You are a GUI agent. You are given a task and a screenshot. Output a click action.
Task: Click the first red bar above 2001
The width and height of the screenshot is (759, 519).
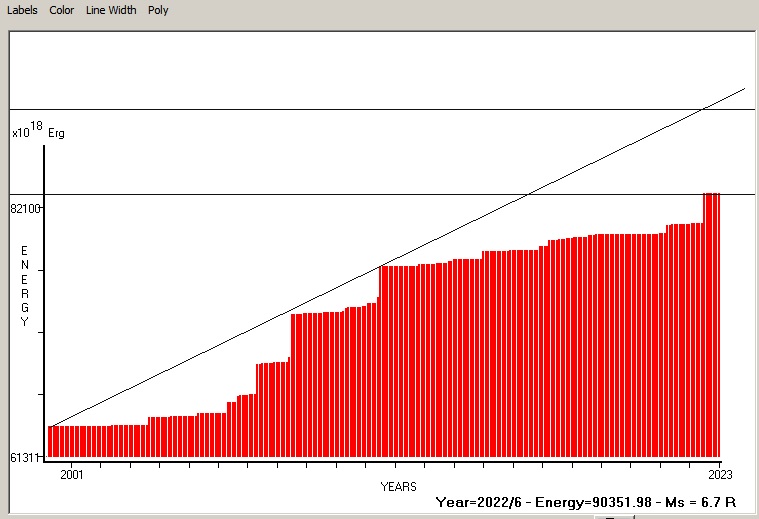tap(51, 441)
